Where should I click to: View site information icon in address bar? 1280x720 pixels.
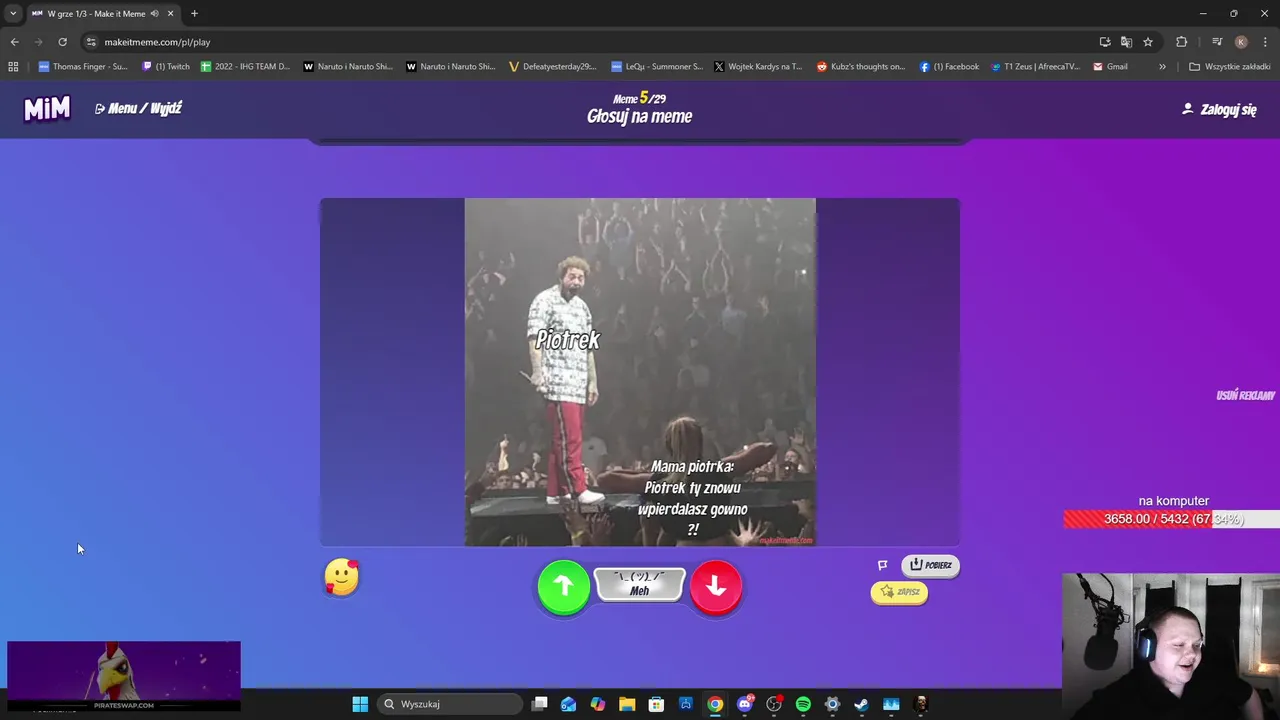click(91, 42)
